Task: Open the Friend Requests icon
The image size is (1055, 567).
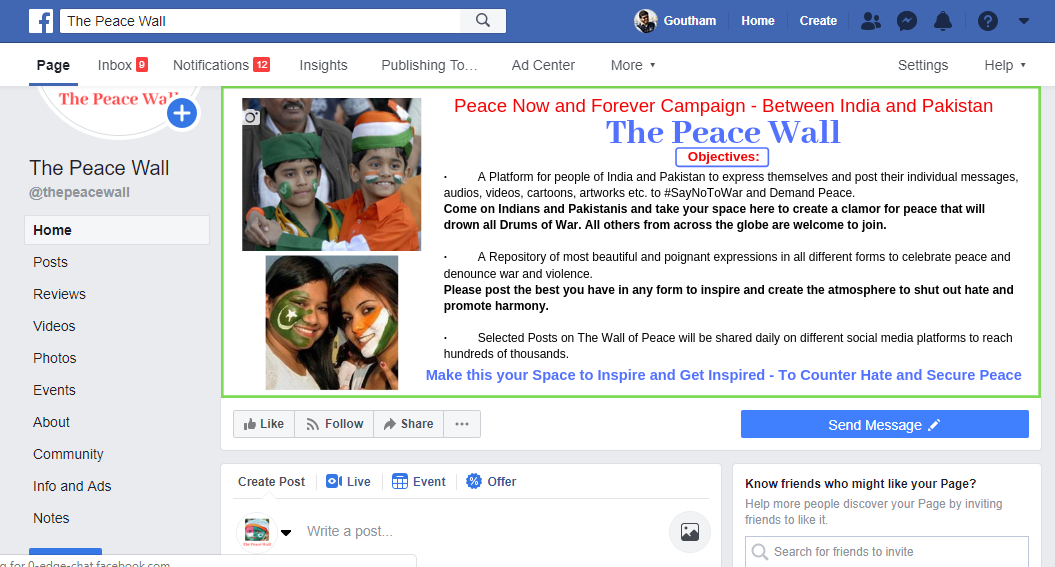Action: coord(871,21)
